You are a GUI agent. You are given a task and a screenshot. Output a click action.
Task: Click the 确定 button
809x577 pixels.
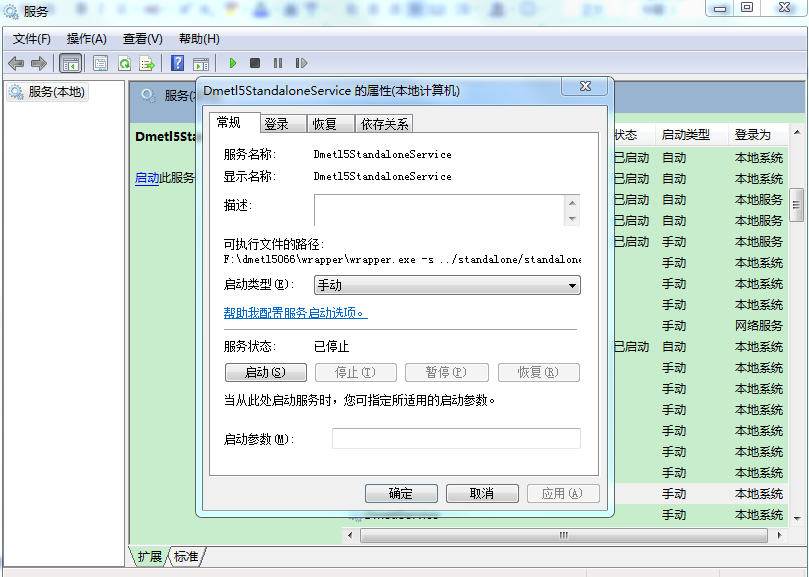tap(400, 494)
